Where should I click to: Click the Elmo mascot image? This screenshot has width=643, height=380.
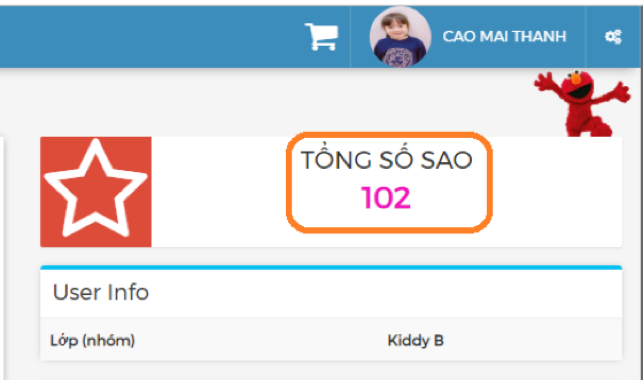point(582,104)
